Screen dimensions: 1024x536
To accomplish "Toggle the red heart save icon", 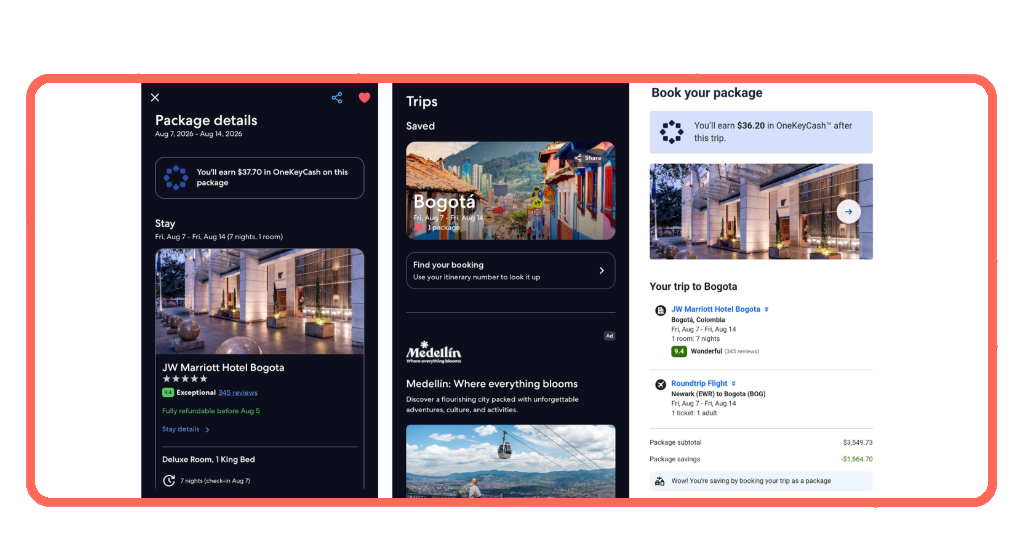I will [364, 98].
